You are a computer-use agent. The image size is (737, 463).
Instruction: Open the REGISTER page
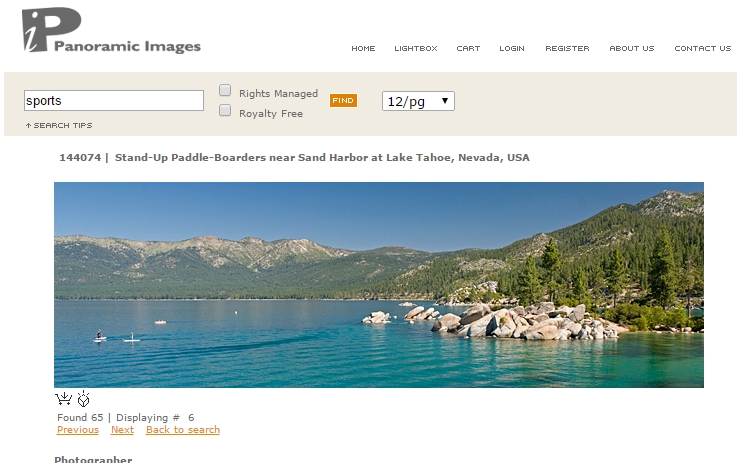click(567, 48)
